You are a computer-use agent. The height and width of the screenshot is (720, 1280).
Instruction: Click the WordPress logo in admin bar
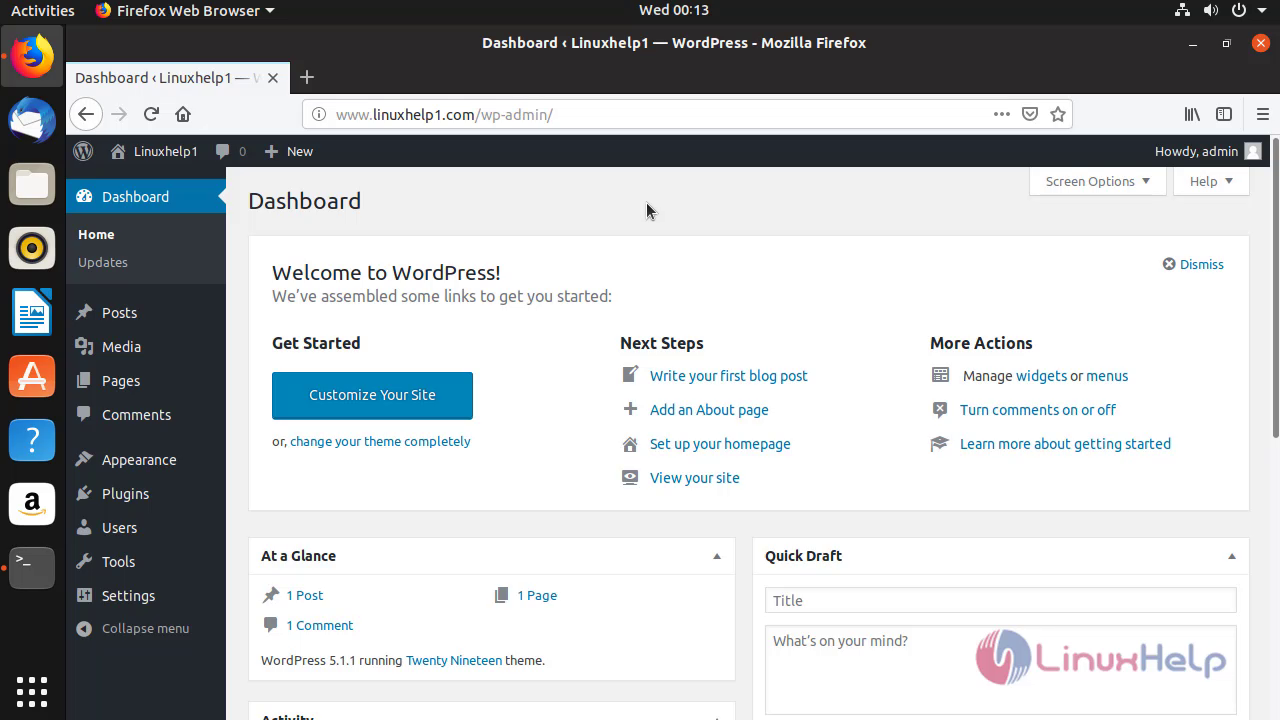tap(84, 151)
